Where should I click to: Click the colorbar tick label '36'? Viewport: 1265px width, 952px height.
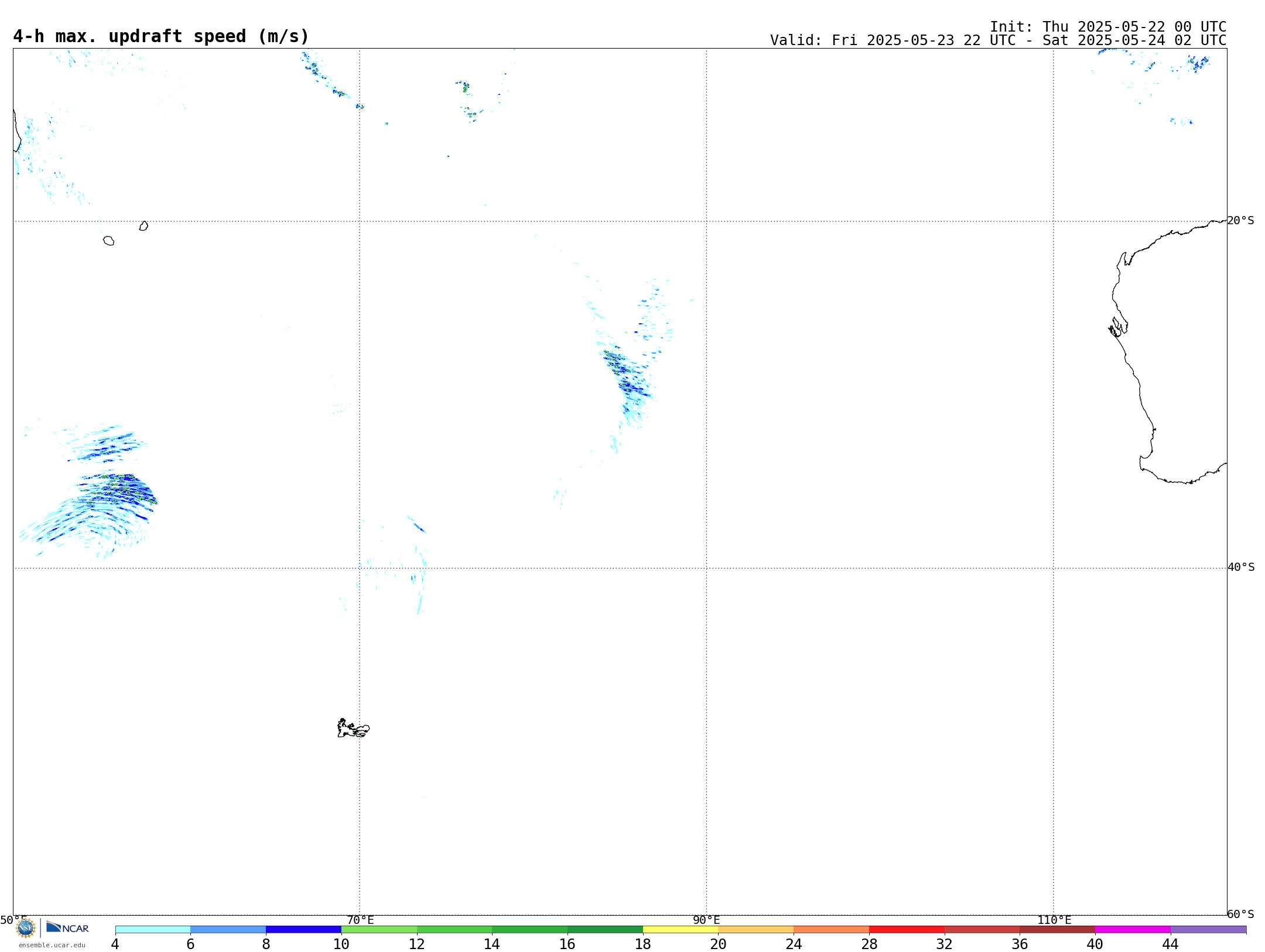point(1020,944)
